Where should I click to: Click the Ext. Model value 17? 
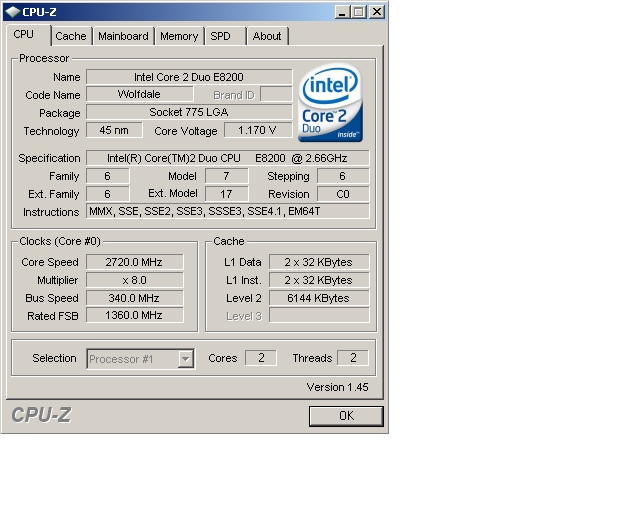click(x=227, y=194)
